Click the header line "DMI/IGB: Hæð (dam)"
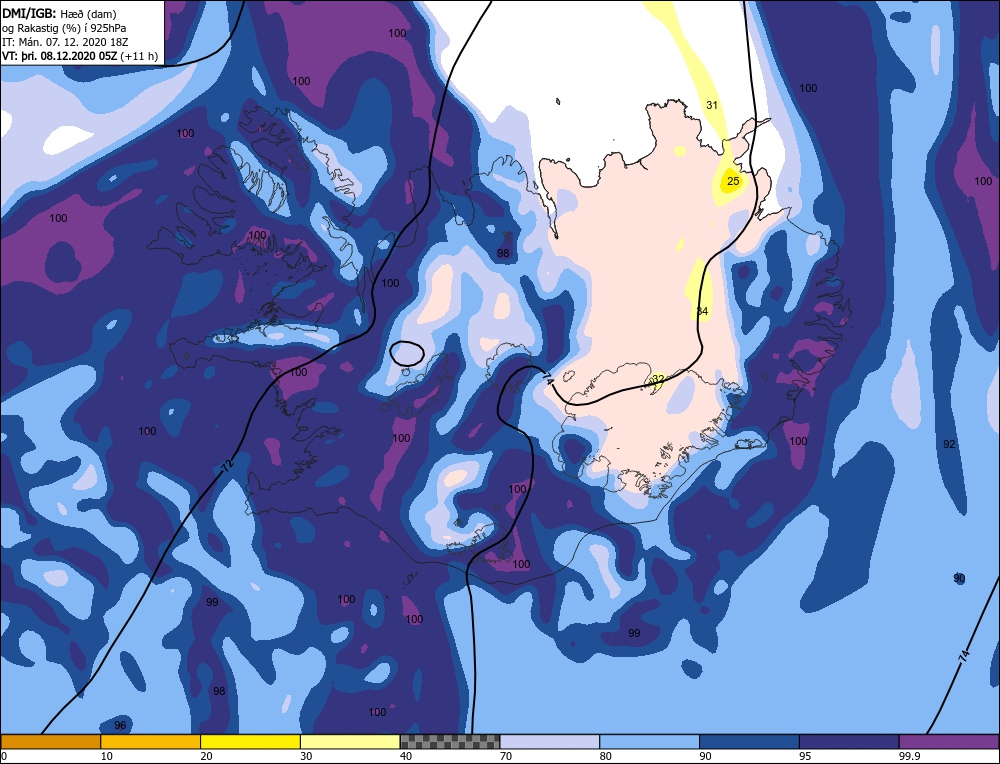The height and width of the screenshot is (764, 1000). click(x=59, y=13)
